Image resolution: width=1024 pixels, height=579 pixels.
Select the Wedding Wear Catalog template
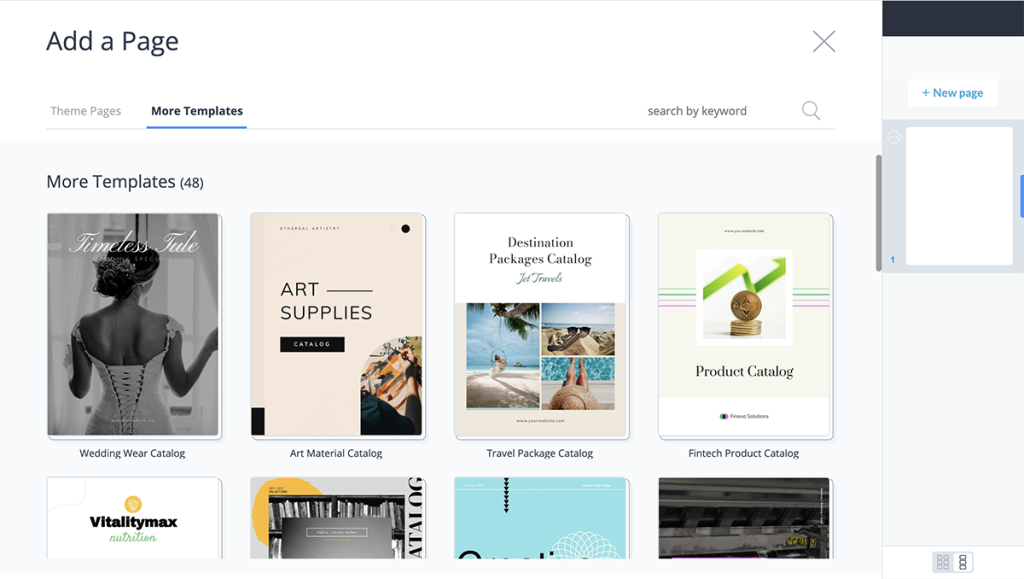[x=133, y=324]
